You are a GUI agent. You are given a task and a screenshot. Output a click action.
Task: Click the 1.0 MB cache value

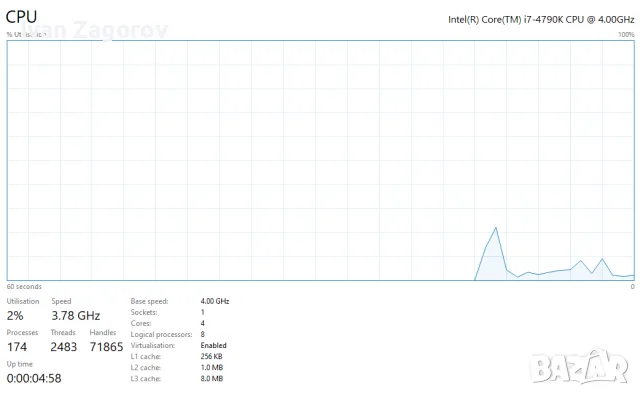[x=212, y=367]
